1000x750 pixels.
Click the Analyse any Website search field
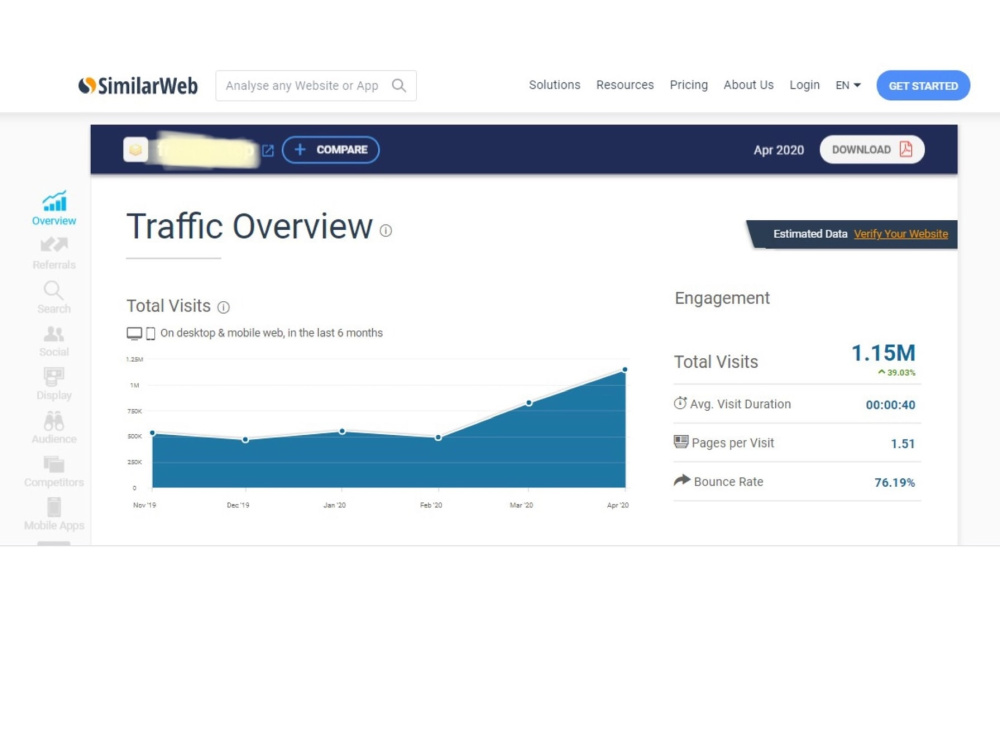[316, 85]
